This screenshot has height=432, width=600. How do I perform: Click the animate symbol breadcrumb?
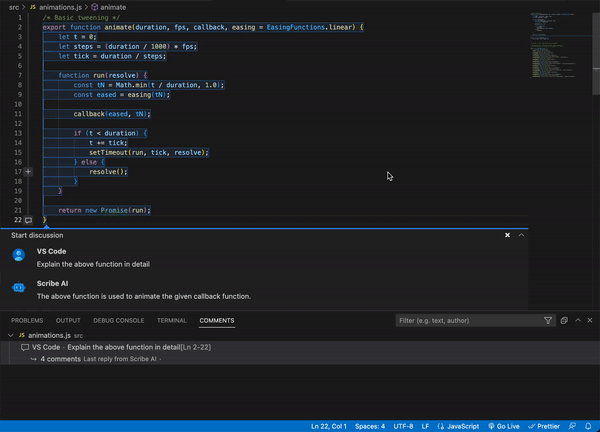[113, 7]
